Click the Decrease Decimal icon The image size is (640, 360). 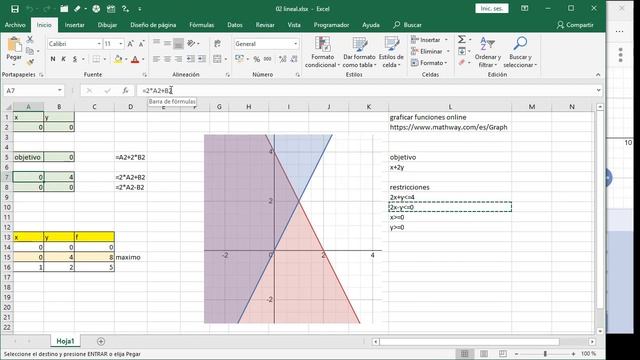[x=294, y=59]
